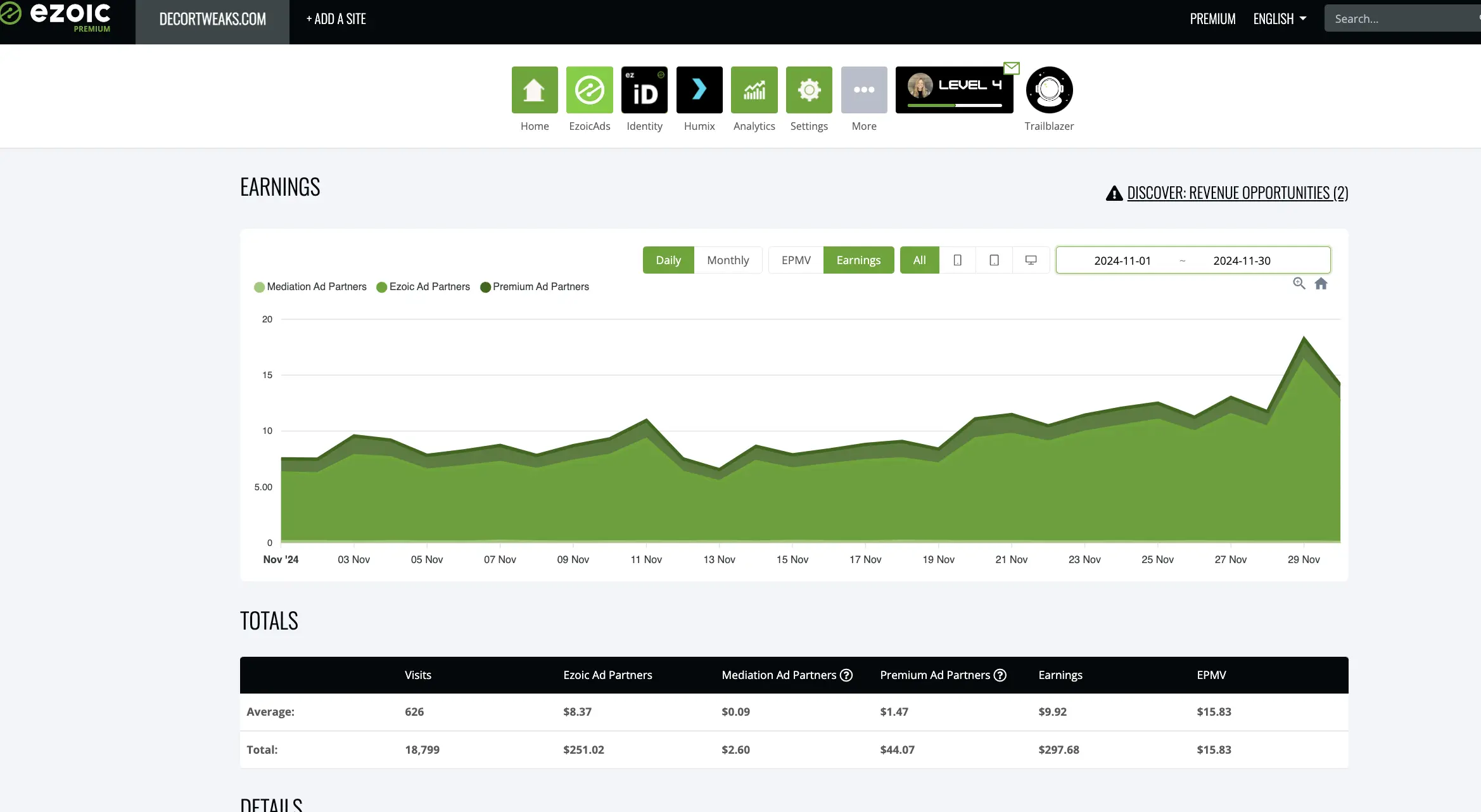Focus the Search input field
This screenshot has height=812, width=1481.
(1402, 19)
